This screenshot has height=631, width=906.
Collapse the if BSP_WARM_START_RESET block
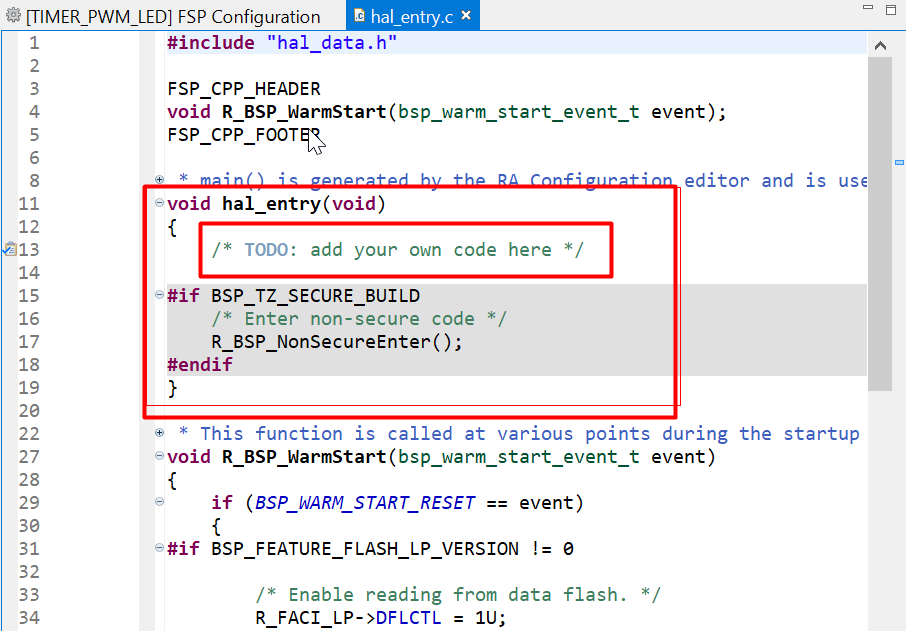pos(160,503)
